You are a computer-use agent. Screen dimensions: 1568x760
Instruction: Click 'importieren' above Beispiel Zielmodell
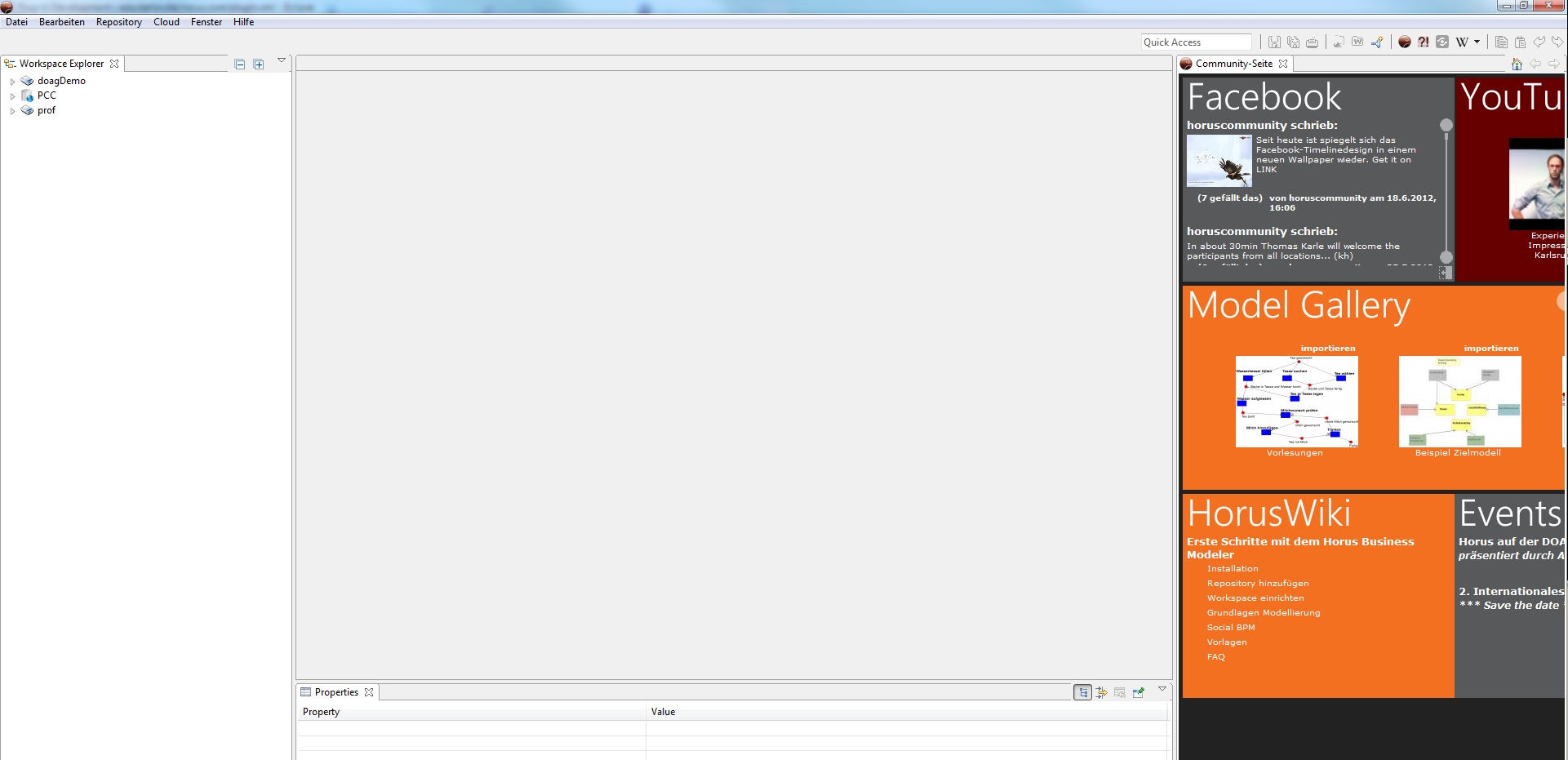point(1491,349)
